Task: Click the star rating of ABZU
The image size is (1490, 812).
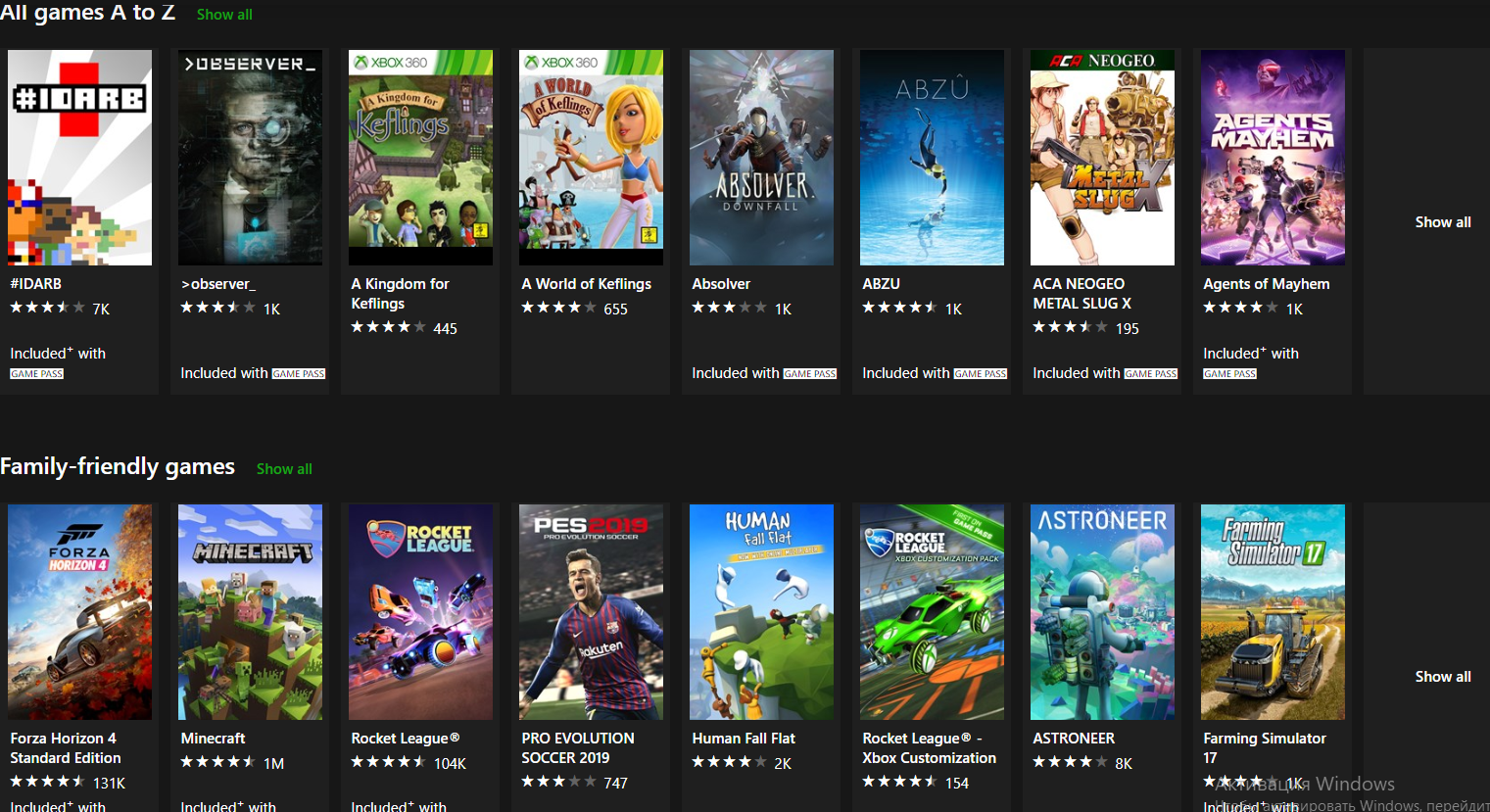Action: (x=899, y=308)
